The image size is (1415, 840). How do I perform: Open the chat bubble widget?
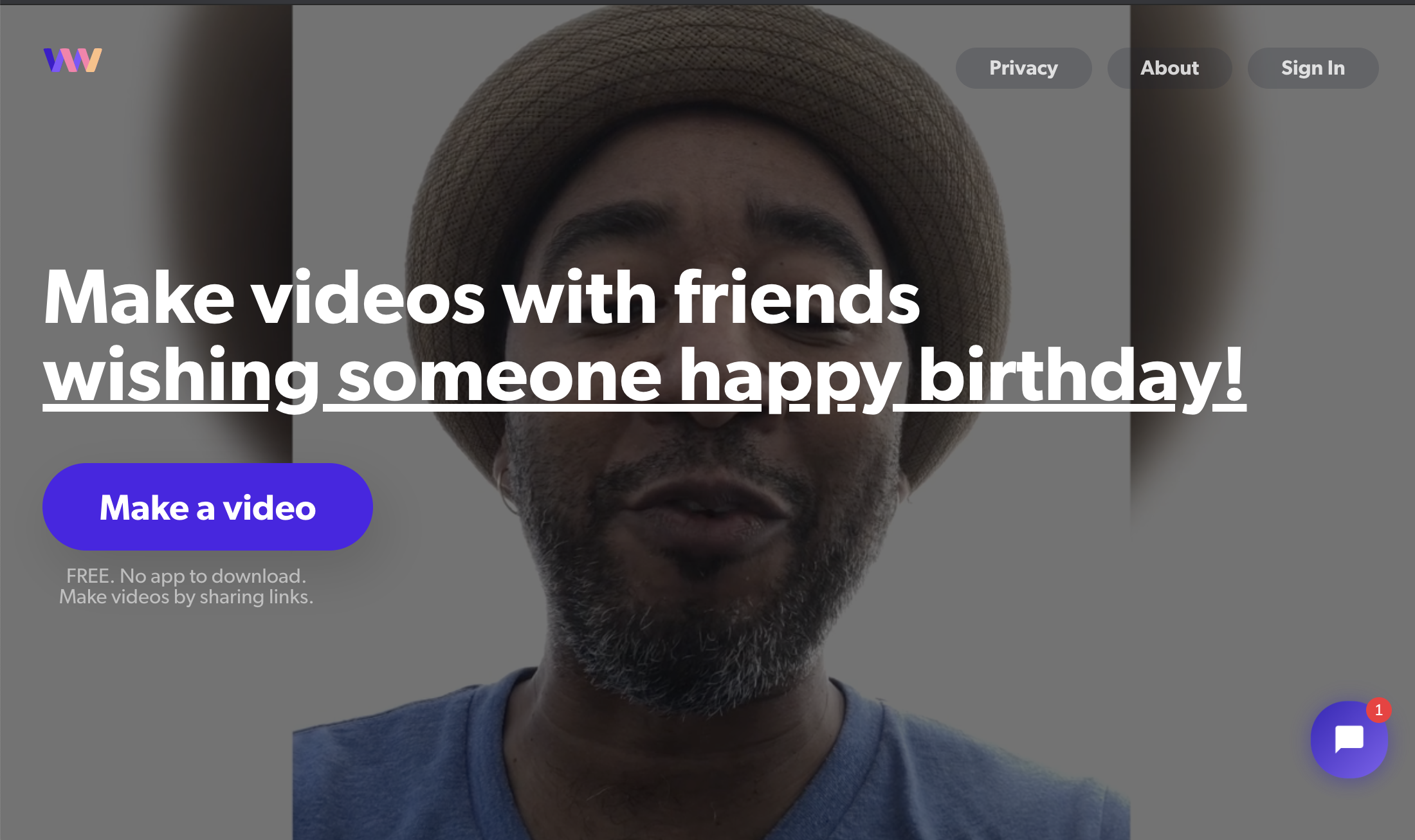(1349, 739)
